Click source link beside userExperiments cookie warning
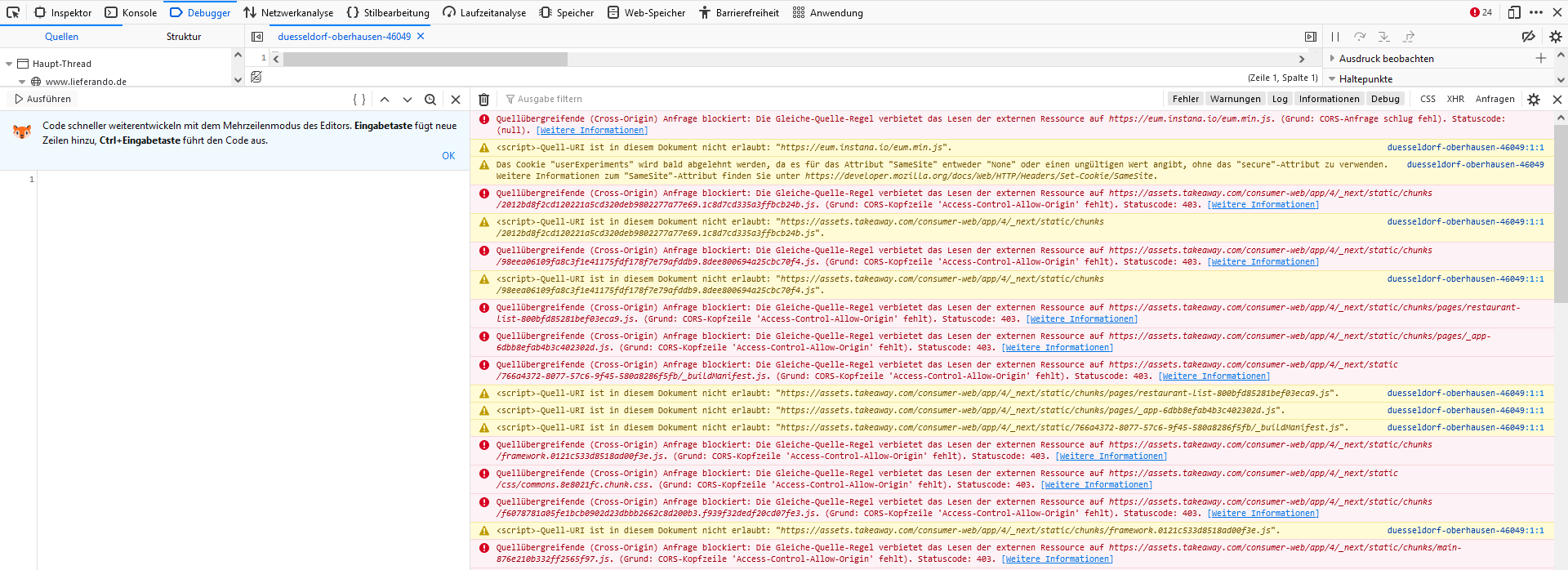 point(1475,165)
